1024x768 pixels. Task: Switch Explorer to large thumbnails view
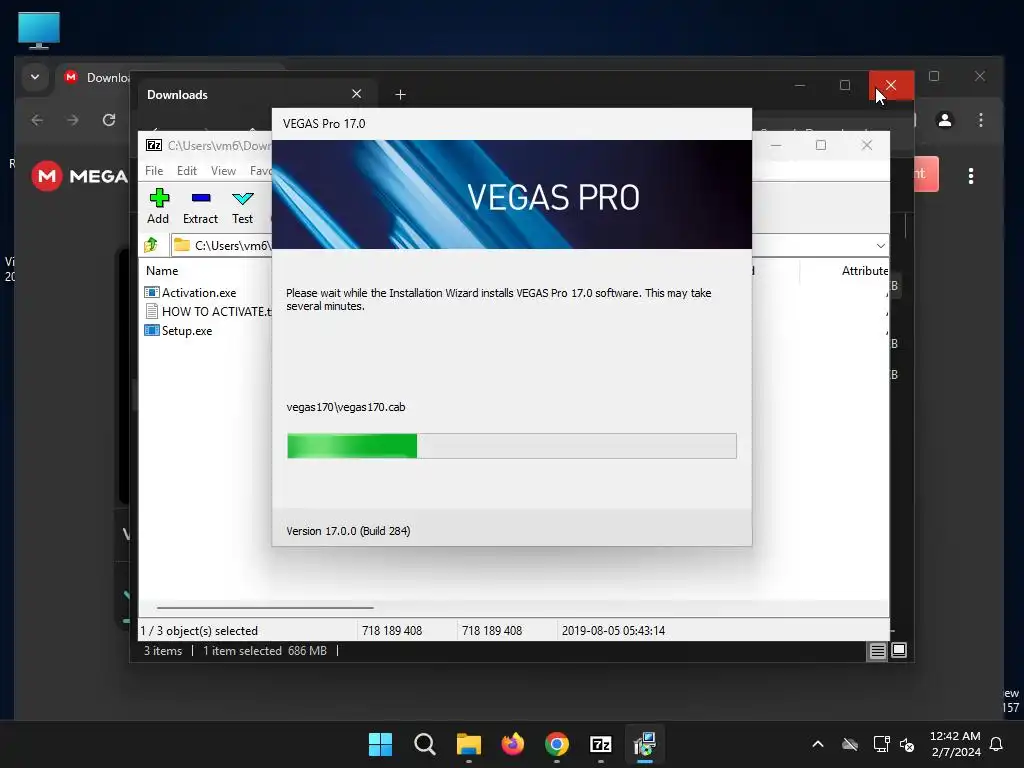point(899,650)
